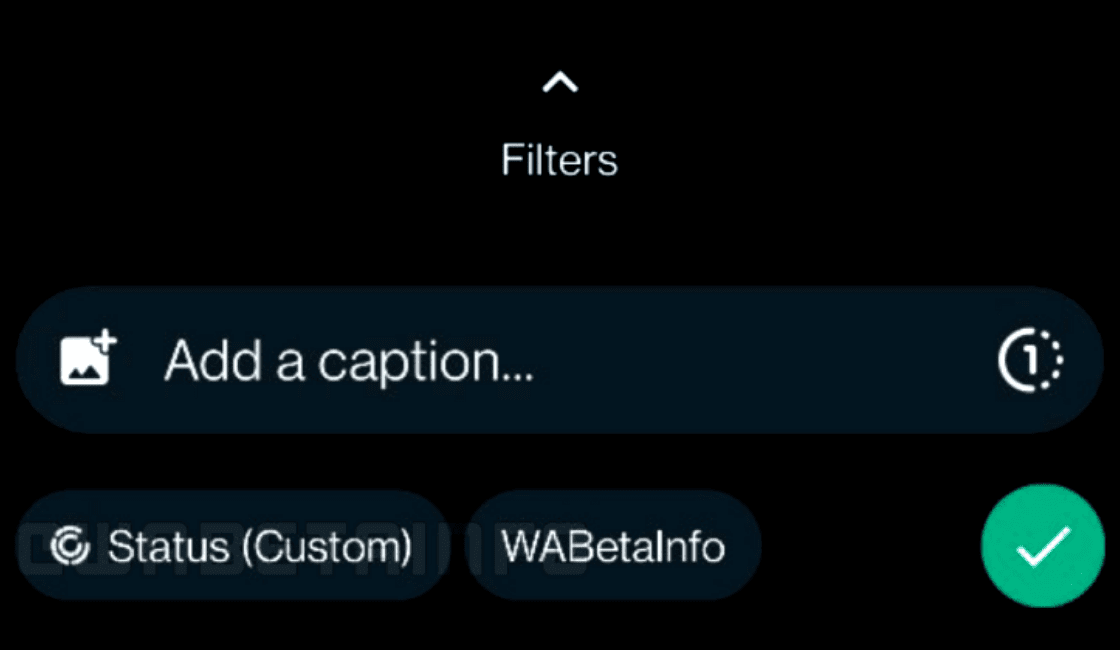Open Status (Custom) audience options
Image resolution: width=1120 pixels, height=650 pixels.
pyautogui.click(x=233, y=546)
